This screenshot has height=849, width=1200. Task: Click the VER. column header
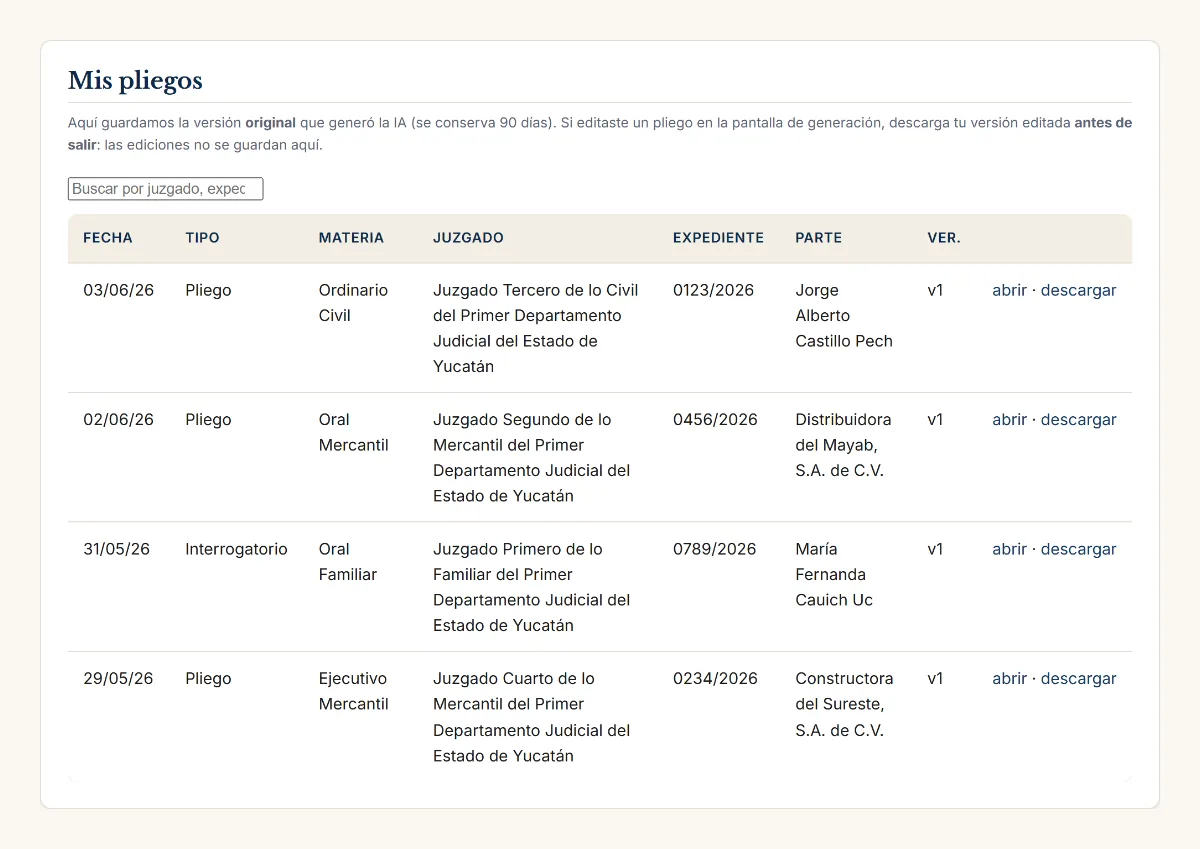coord(944,238)
